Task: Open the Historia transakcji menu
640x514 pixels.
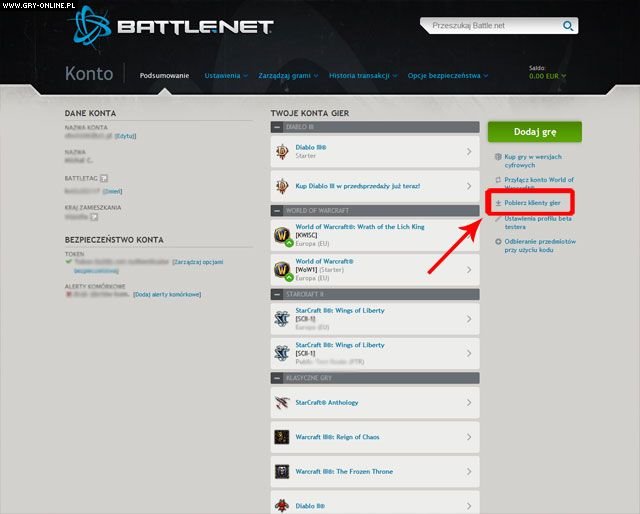Action: 362,76
